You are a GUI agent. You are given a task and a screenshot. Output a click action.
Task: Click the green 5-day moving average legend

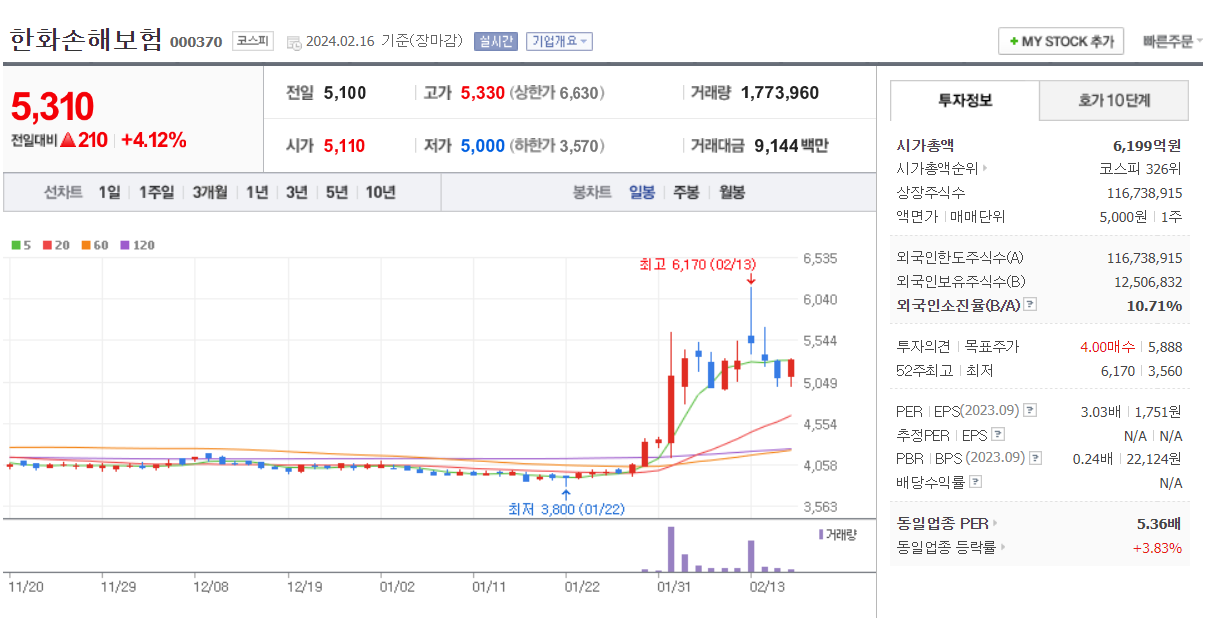click(x=21, y=245)
